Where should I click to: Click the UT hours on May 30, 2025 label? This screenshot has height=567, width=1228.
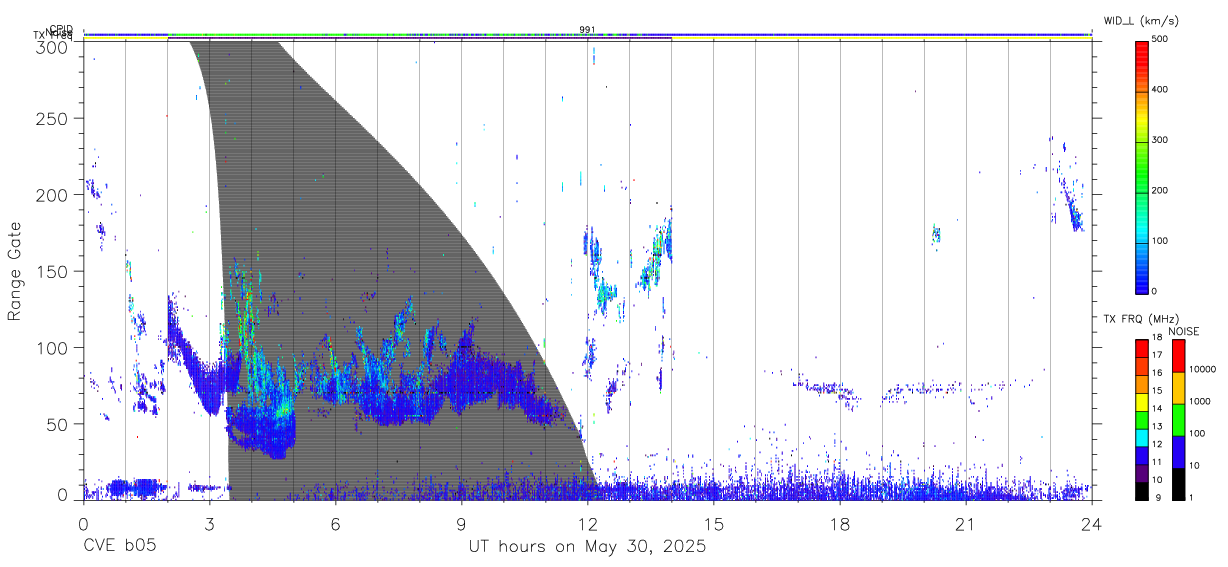point(588,547)
